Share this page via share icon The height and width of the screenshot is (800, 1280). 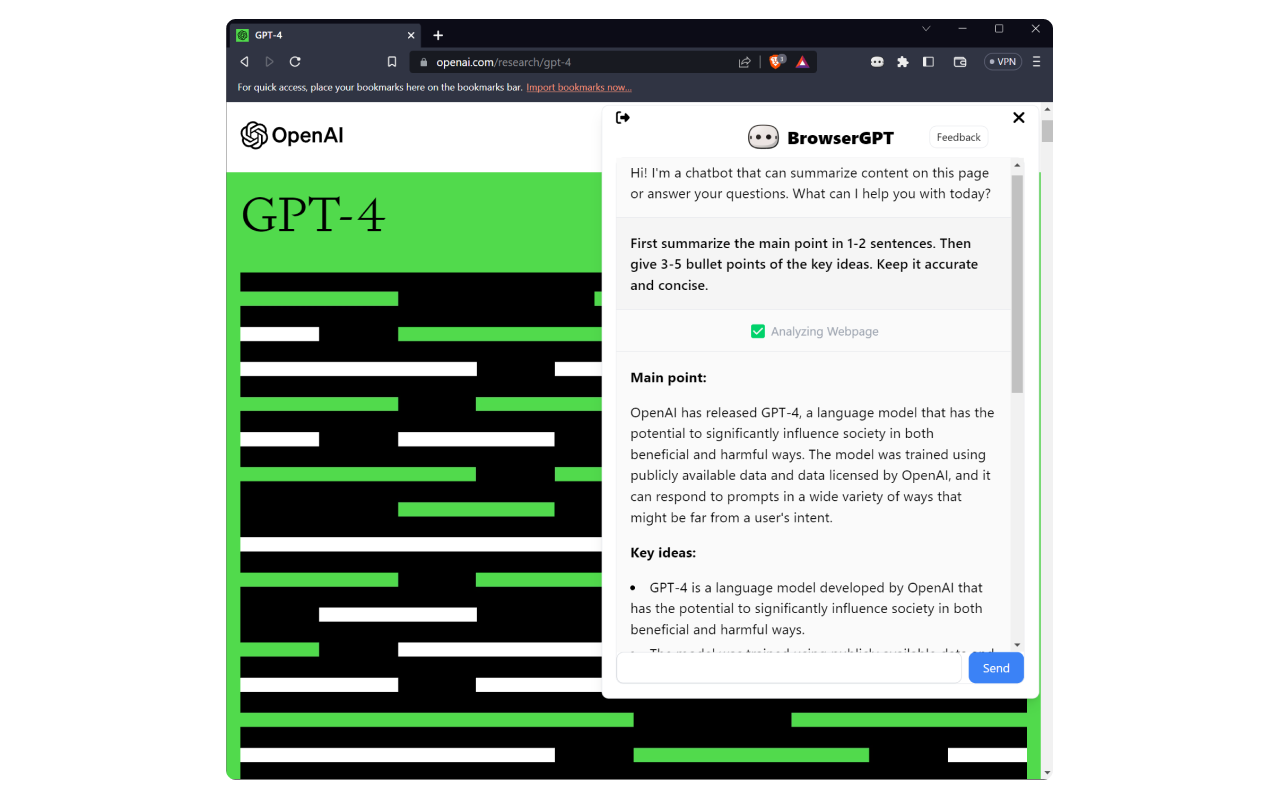coord(745,62)
